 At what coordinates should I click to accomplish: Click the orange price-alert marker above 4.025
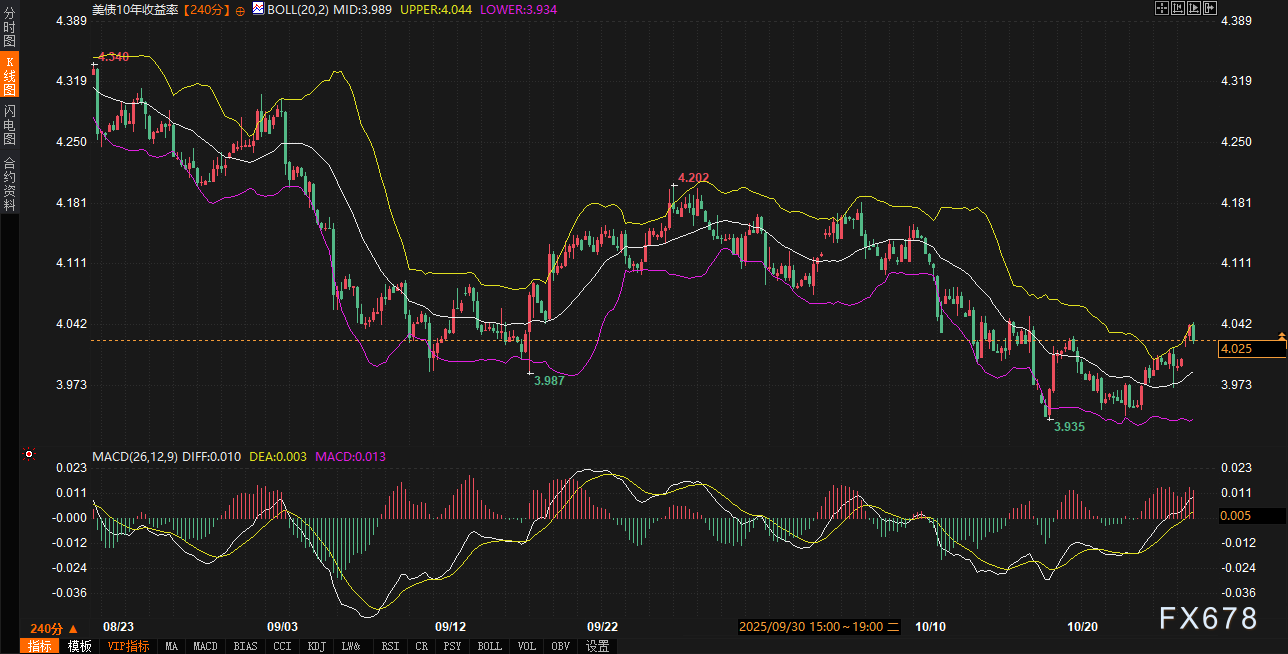point(1282,334)
